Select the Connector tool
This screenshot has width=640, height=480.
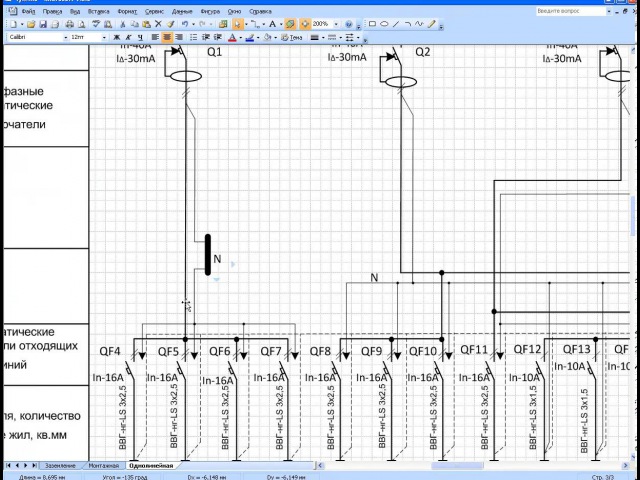255,24
